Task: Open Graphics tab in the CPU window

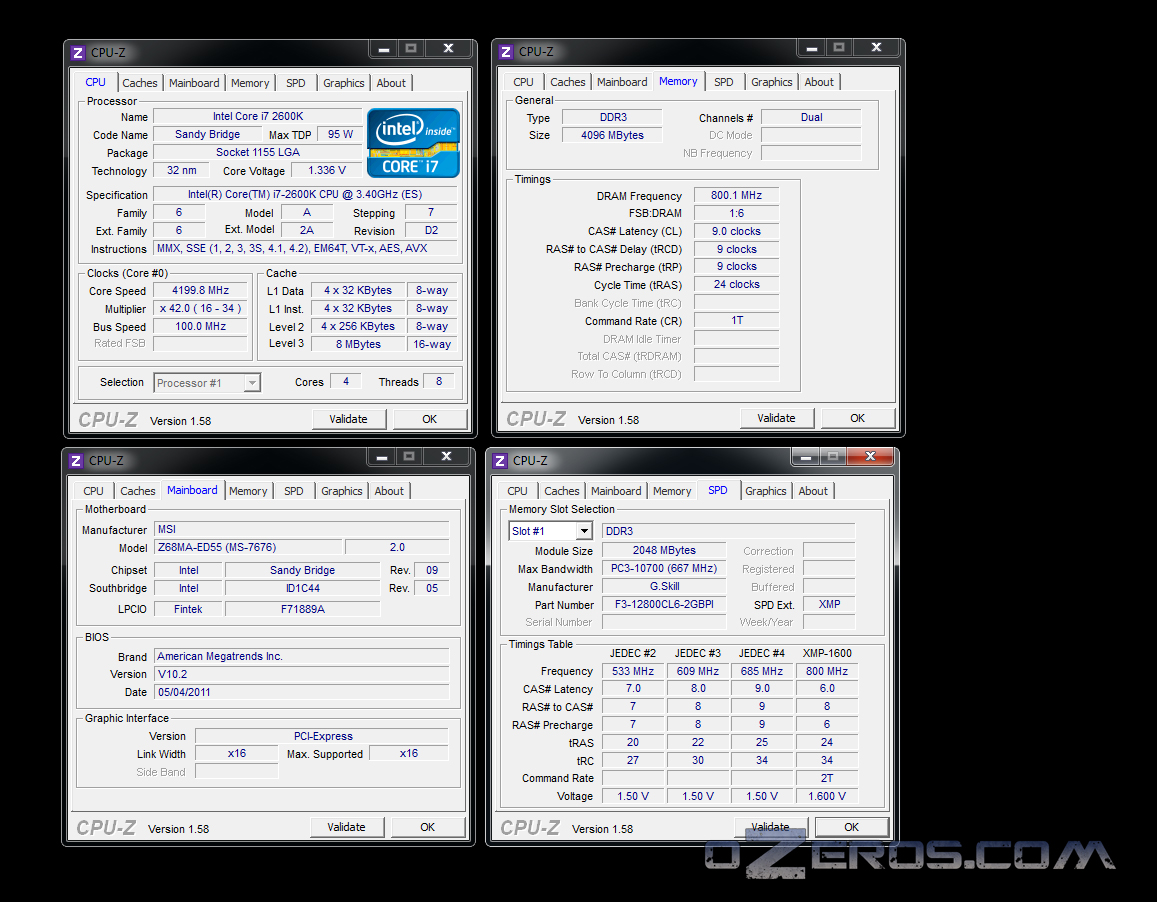Action: 344,83
